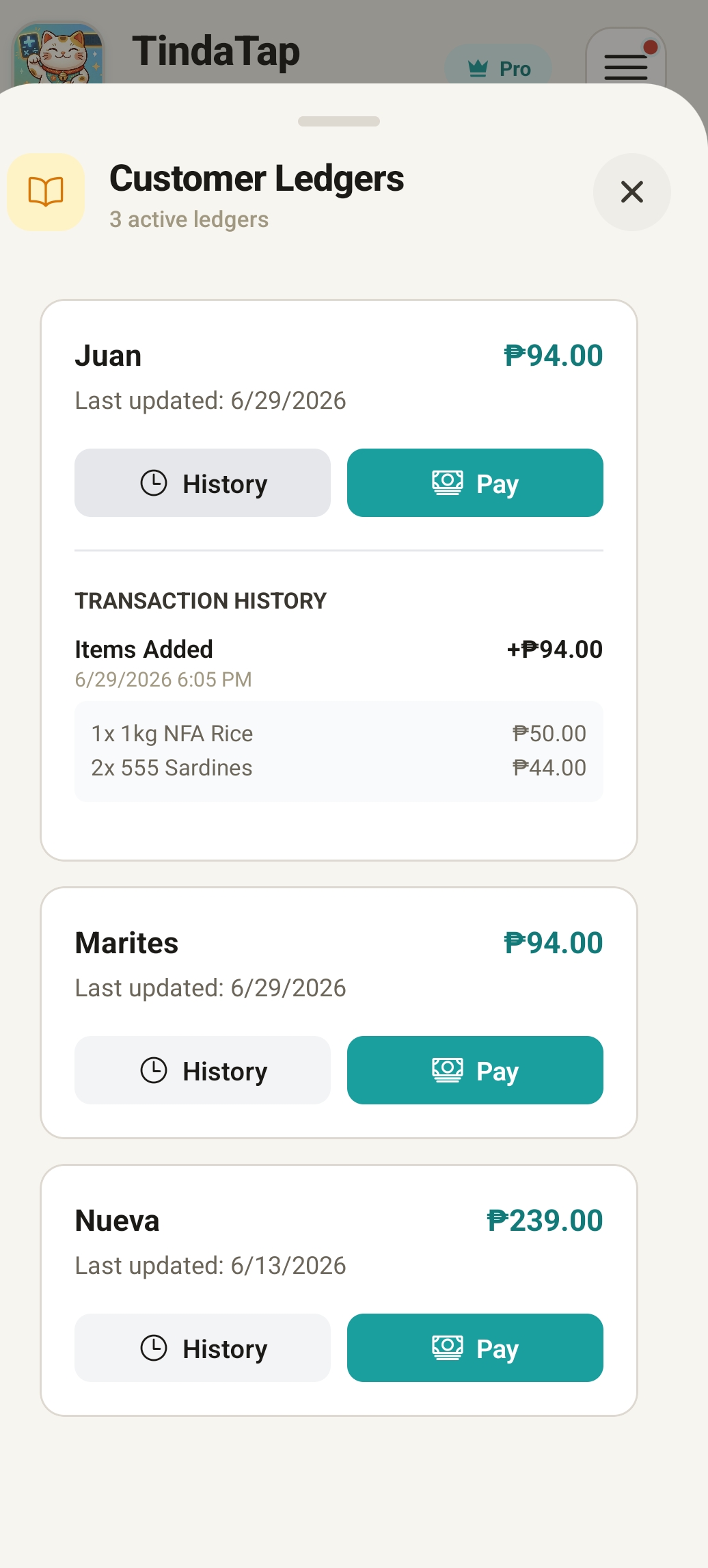Close the Customer Ledgers sheet
Viewport: 708px width, 1568px height.
click(x=631, y=192)
